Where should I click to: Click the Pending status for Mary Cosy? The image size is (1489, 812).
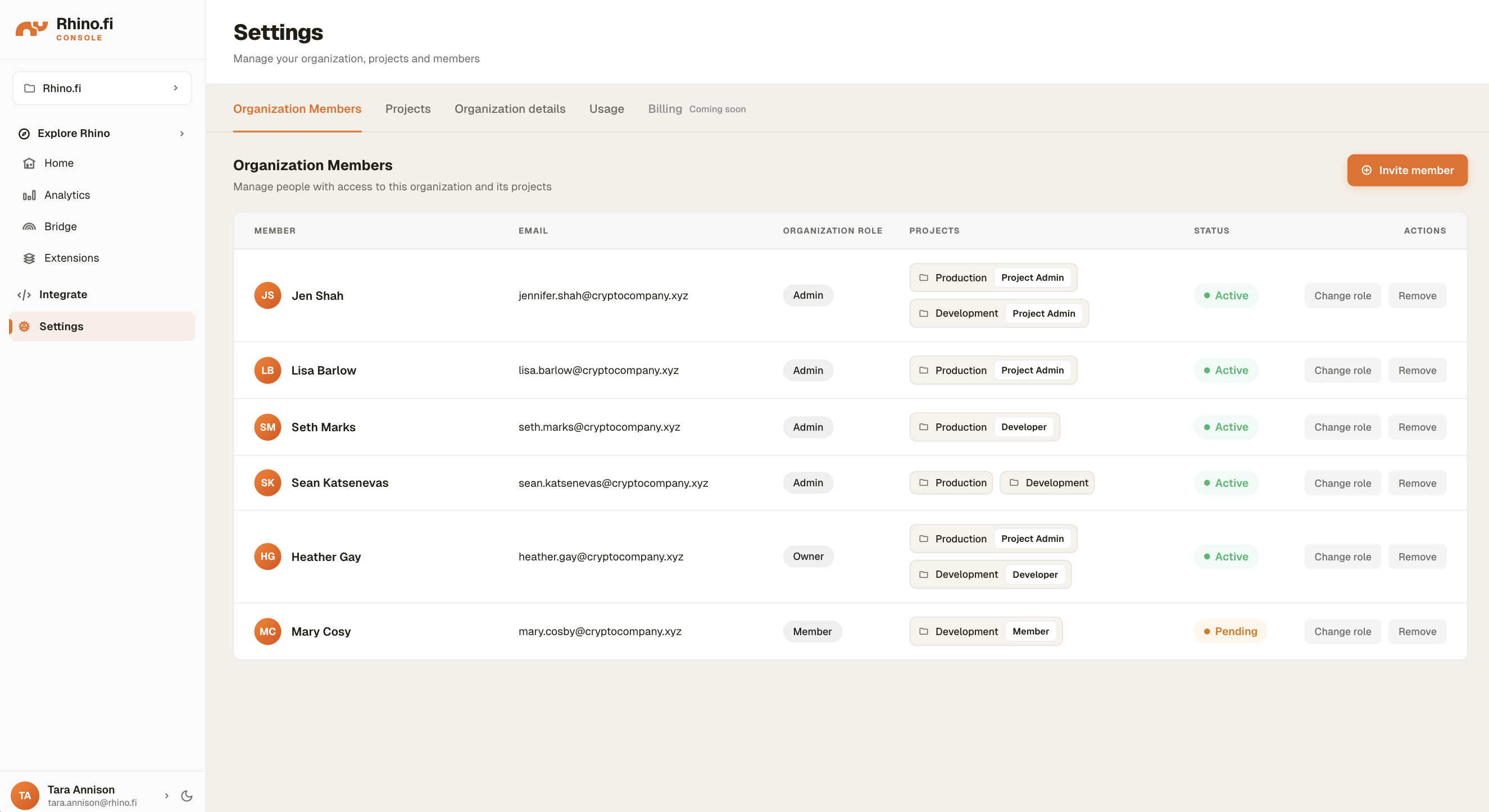[x=1230, y=631]
